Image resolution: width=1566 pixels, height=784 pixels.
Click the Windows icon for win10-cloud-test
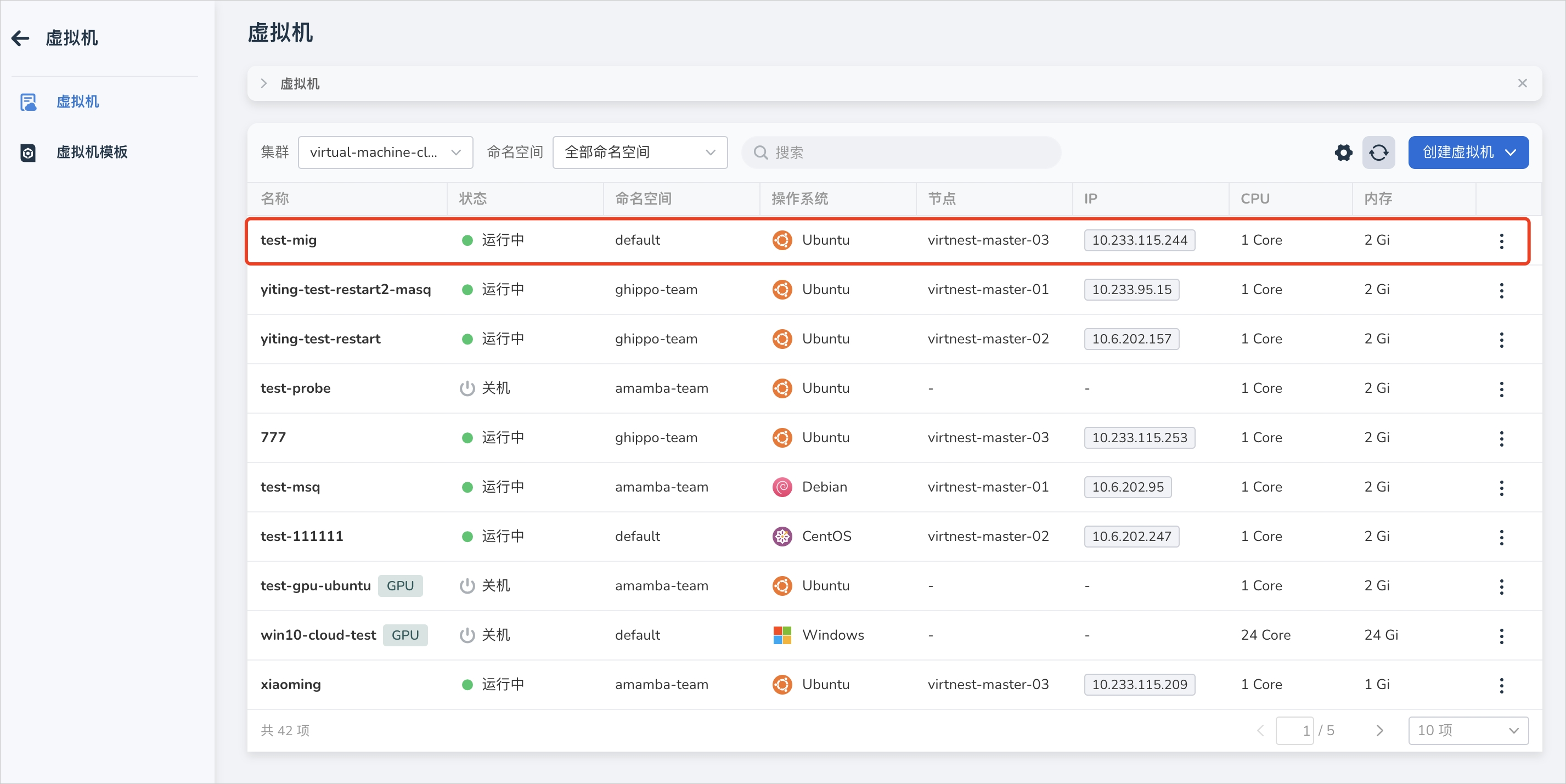pos(782,635)
